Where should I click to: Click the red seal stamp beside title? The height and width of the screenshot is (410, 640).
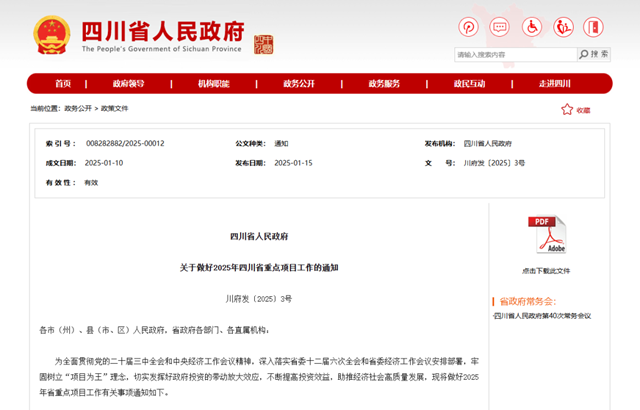pos(264,44)
